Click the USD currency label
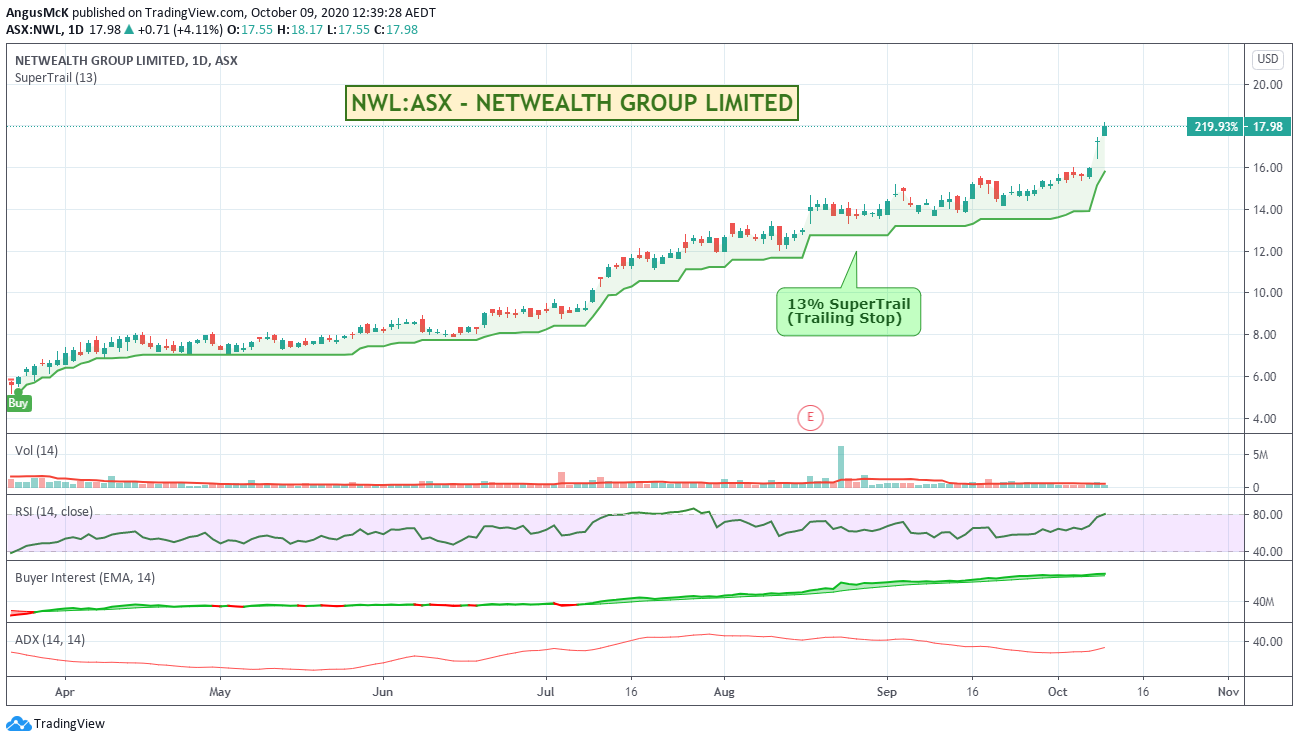Screen dimensions: 1299x742 [x=1267, y=58]
